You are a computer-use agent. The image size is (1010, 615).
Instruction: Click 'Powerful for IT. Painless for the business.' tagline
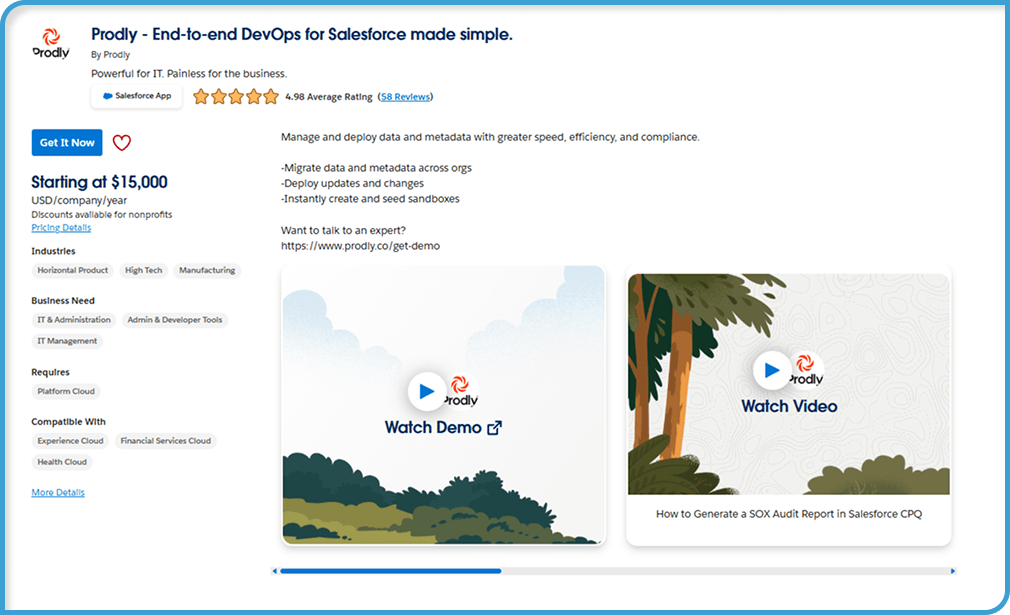click(189, 73)
